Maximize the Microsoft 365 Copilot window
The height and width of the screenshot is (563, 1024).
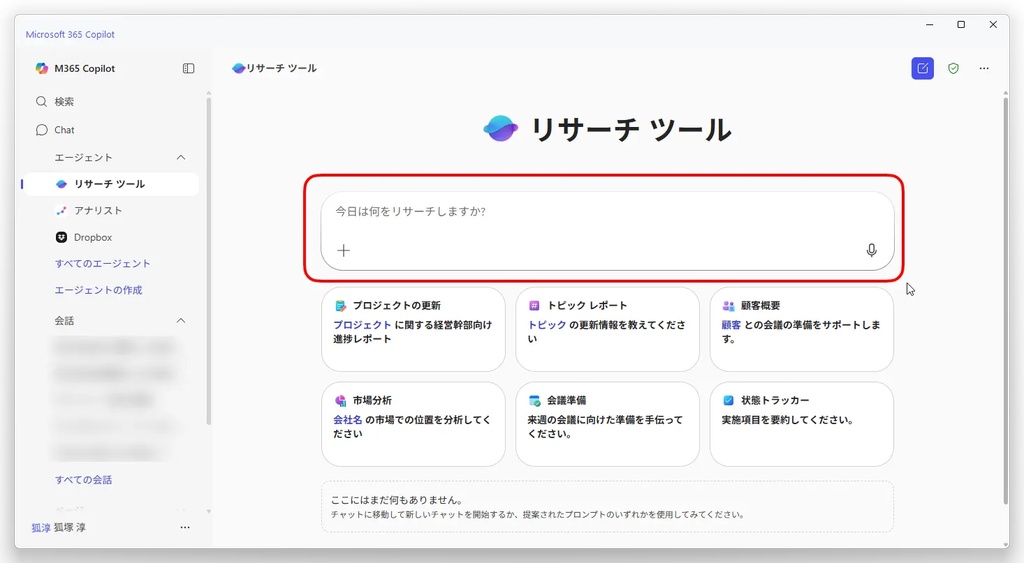point(961,25)
